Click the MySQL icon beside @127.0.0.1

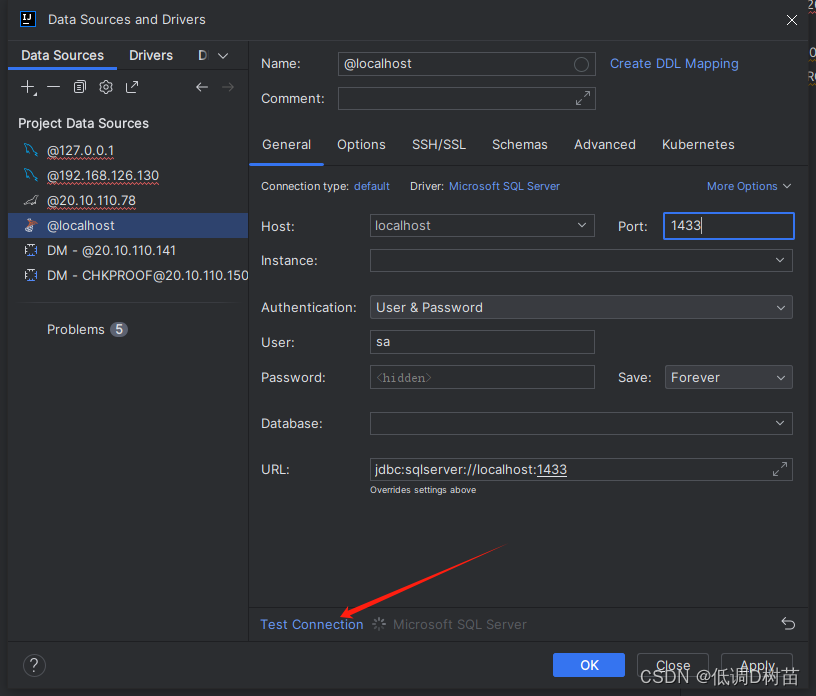coord(31,150)
